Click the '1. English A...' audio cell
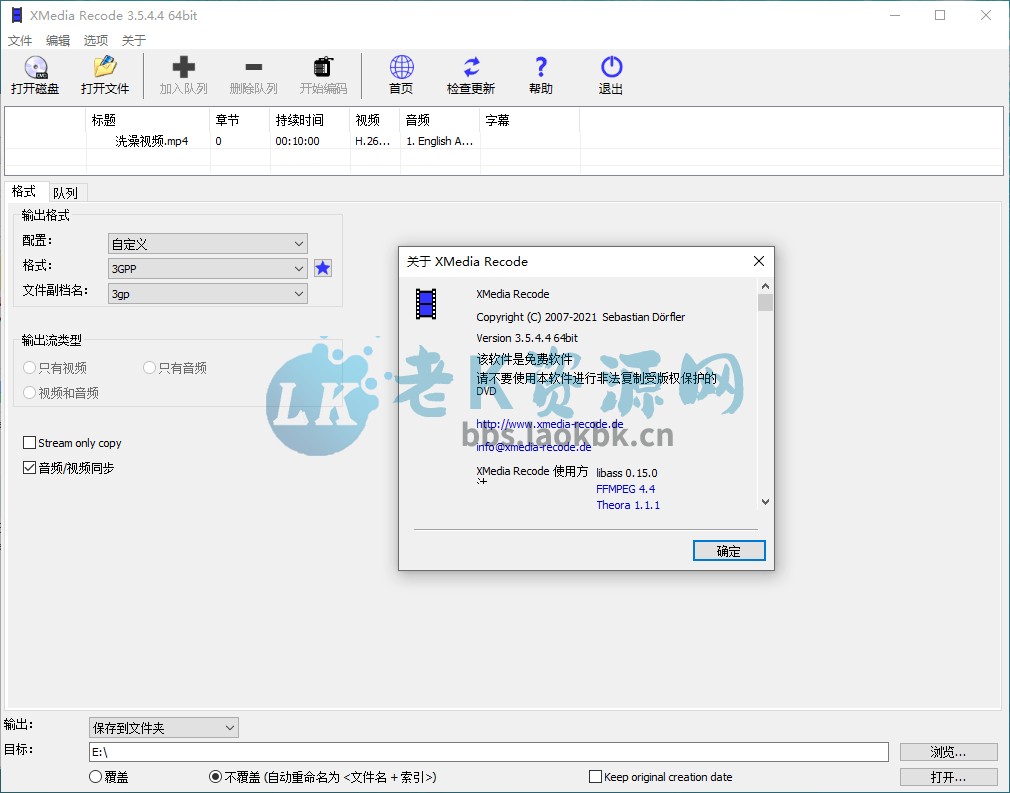The image size is (1010, 793). coord(439,141)
